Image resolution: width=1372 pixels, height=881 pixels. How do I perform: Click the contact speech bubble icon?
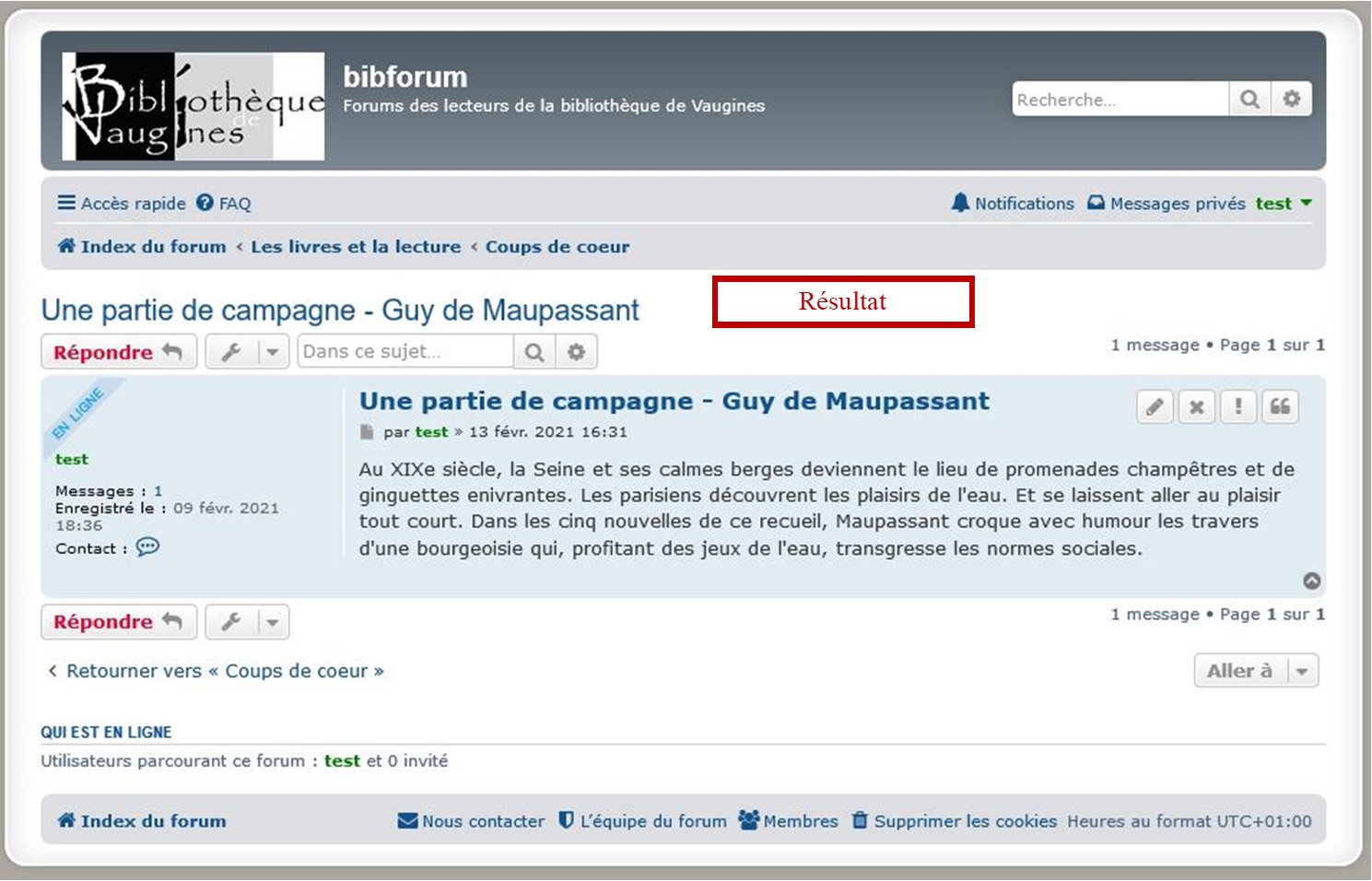pos(147,547)
